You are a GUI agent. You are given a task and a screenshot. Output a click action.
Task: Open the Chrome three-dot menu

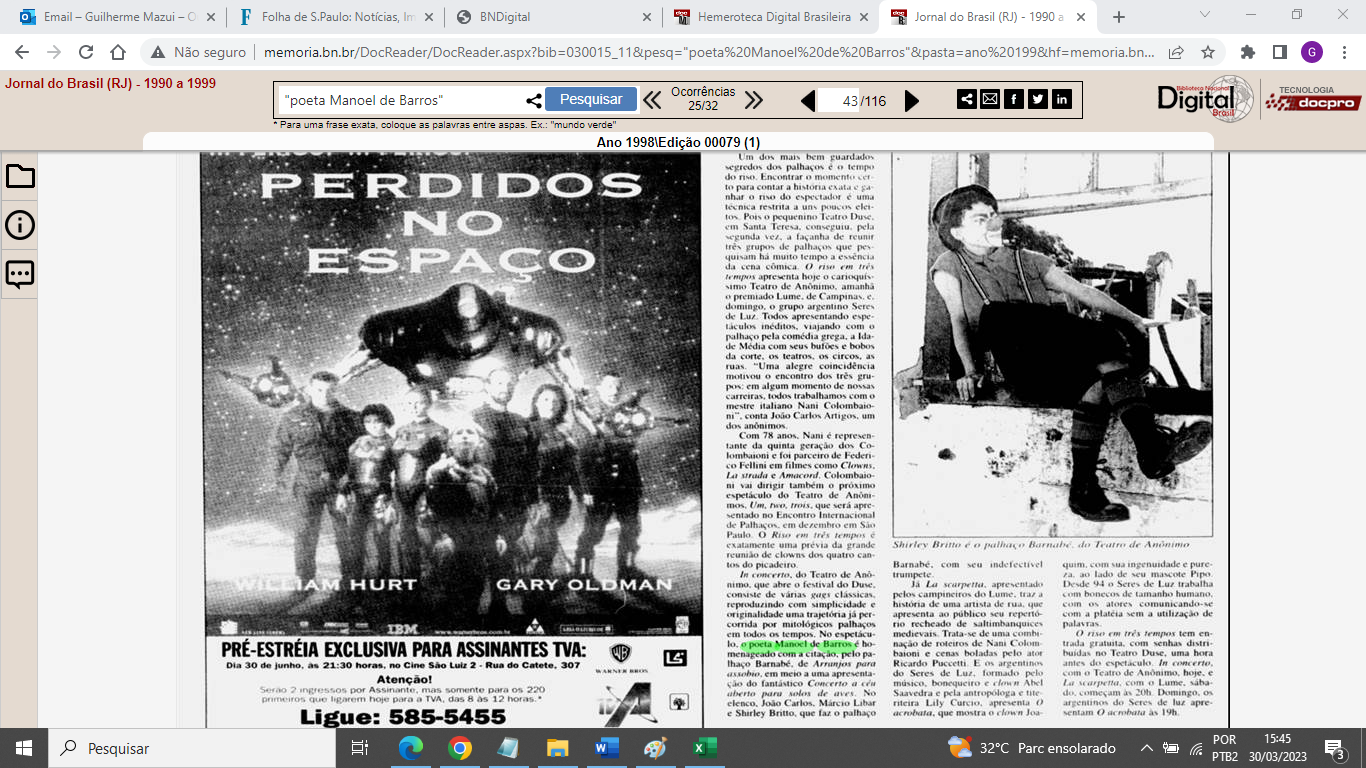tap(1343, 52)
